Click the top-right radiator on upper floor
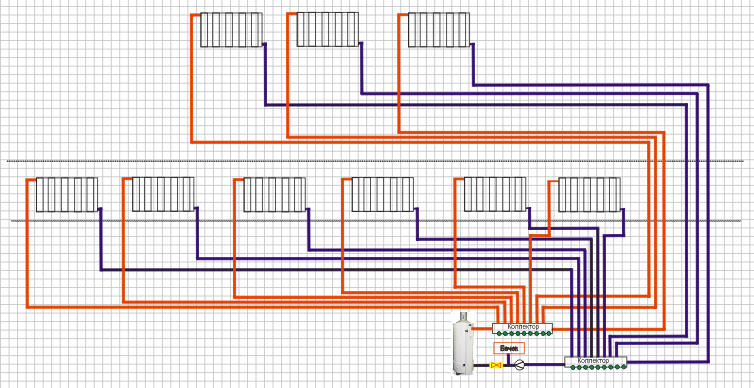The image size is (754, 388). point(439,30)
